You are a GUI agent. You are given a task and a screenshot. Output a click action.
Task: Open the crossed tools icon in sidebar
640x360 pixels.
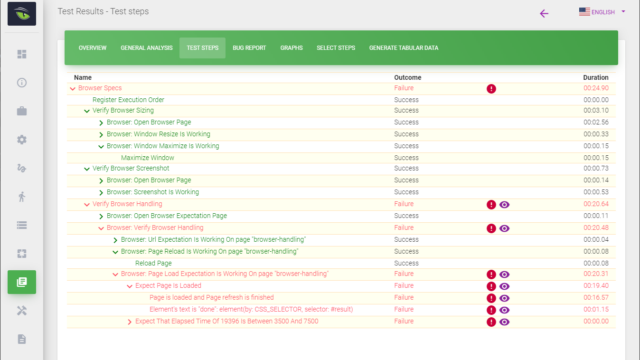click(x=22, y=311)
